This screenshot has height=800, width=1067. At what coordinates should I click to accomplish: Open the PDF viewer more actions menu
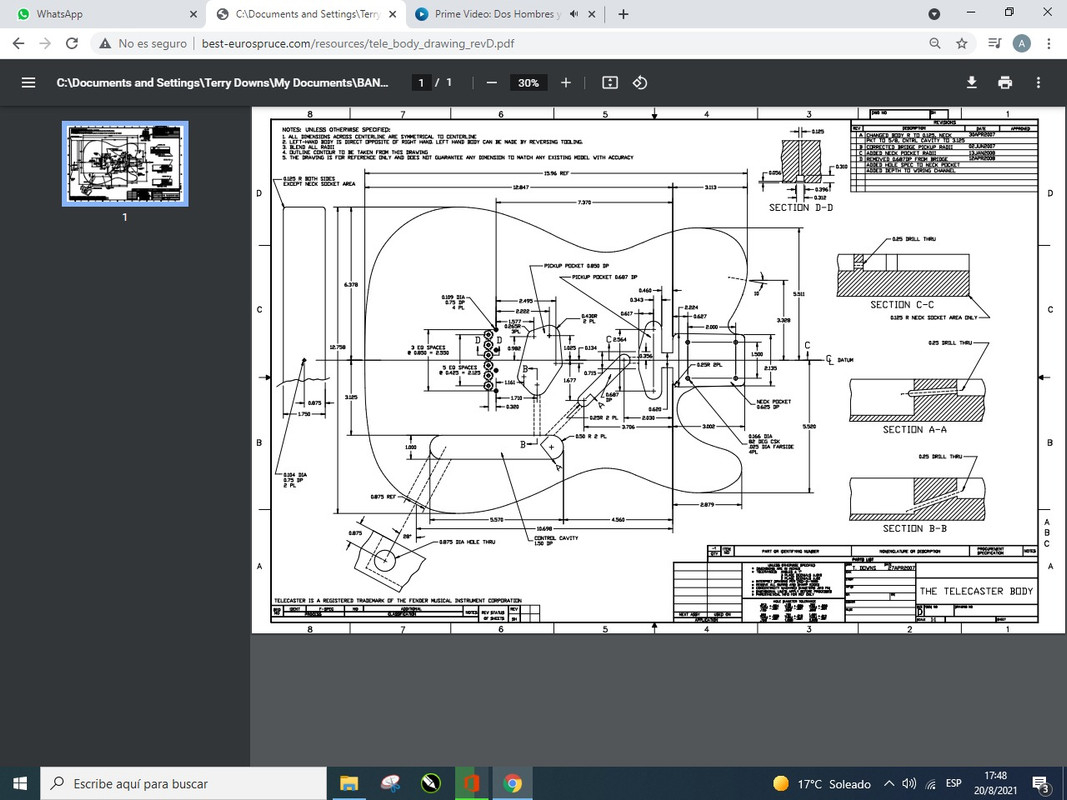1039,83
